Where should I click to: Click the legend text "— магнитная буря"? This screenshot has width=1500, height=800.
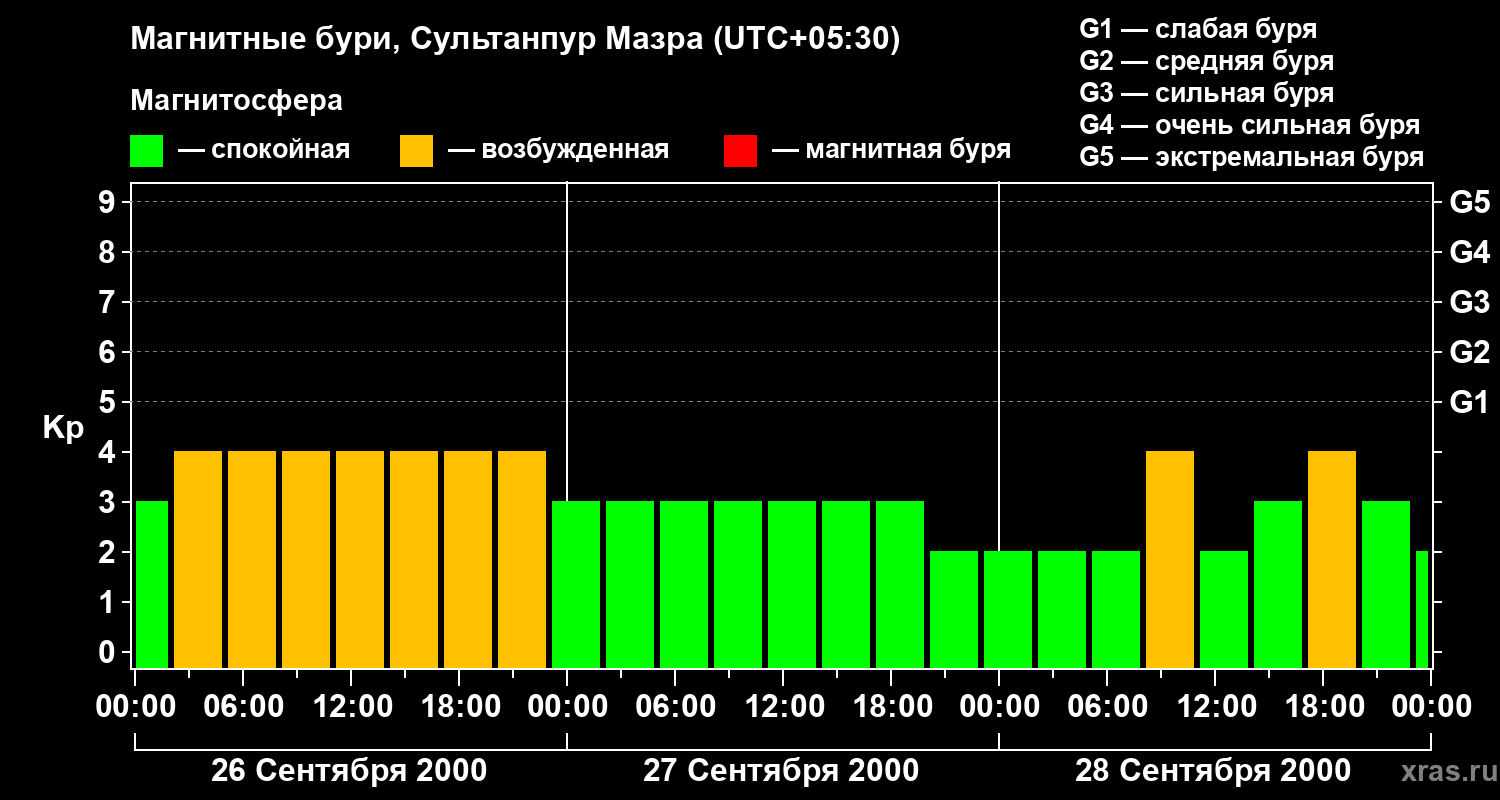coord(891,151)
